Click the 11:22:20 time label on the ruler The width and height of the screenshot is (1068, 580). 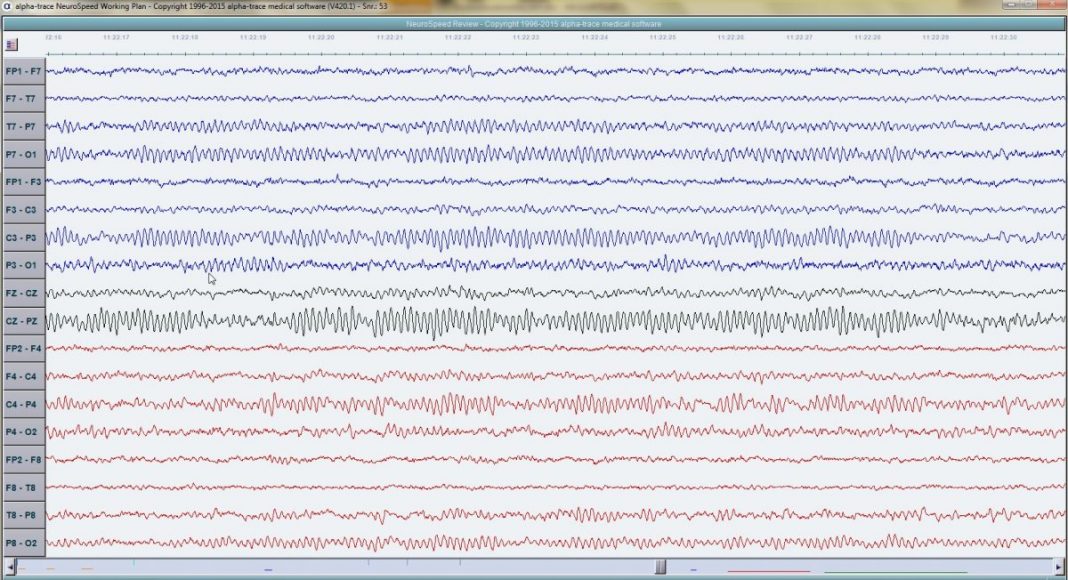[x=321, y=37]
